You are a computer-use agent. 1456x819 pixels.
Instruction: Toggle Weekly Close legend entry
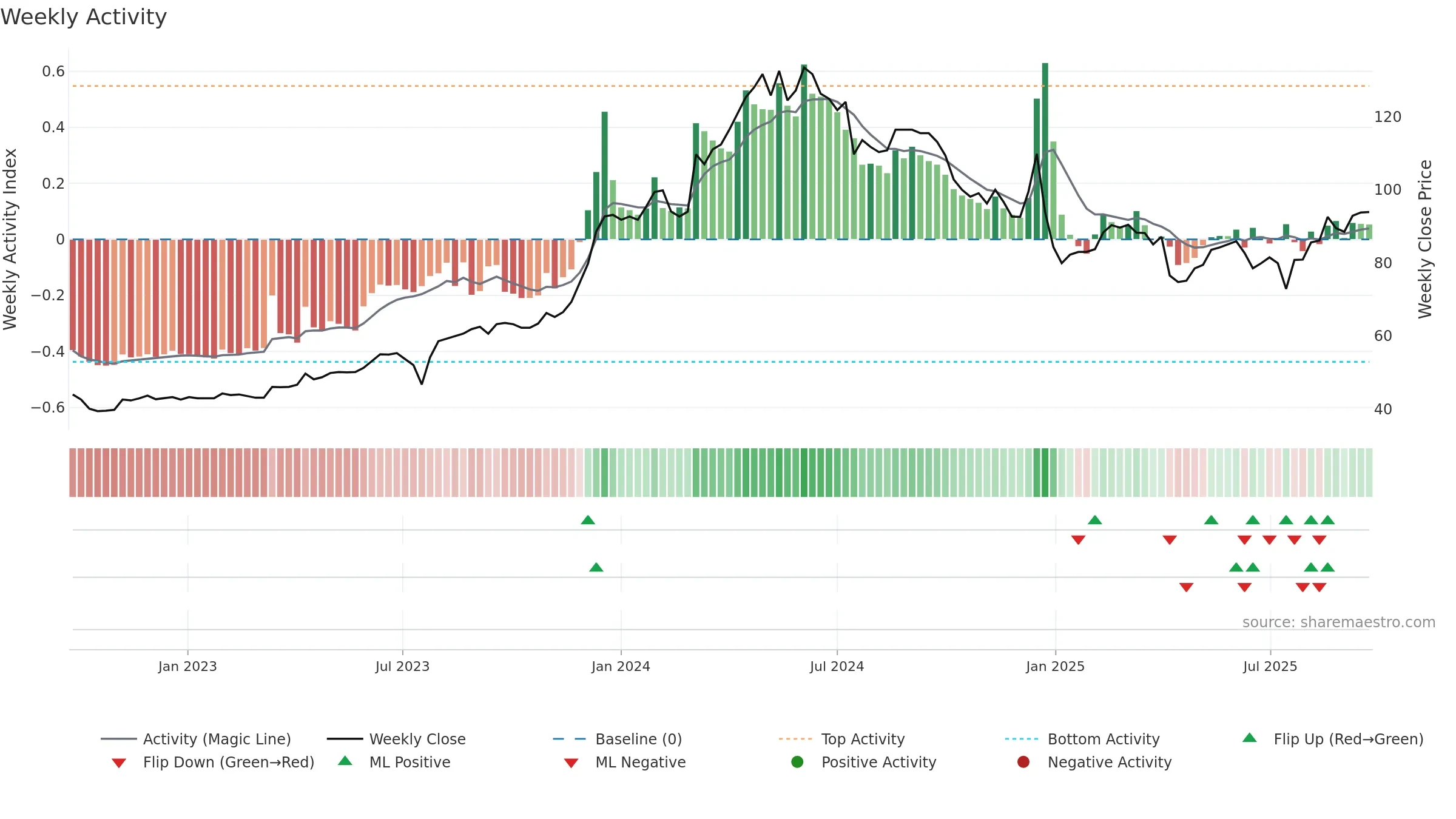coord(396,739)
